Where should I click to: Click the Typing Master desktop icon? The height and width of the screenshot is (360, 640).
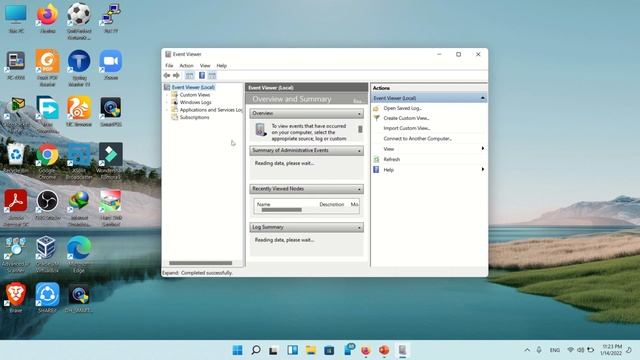79,67
